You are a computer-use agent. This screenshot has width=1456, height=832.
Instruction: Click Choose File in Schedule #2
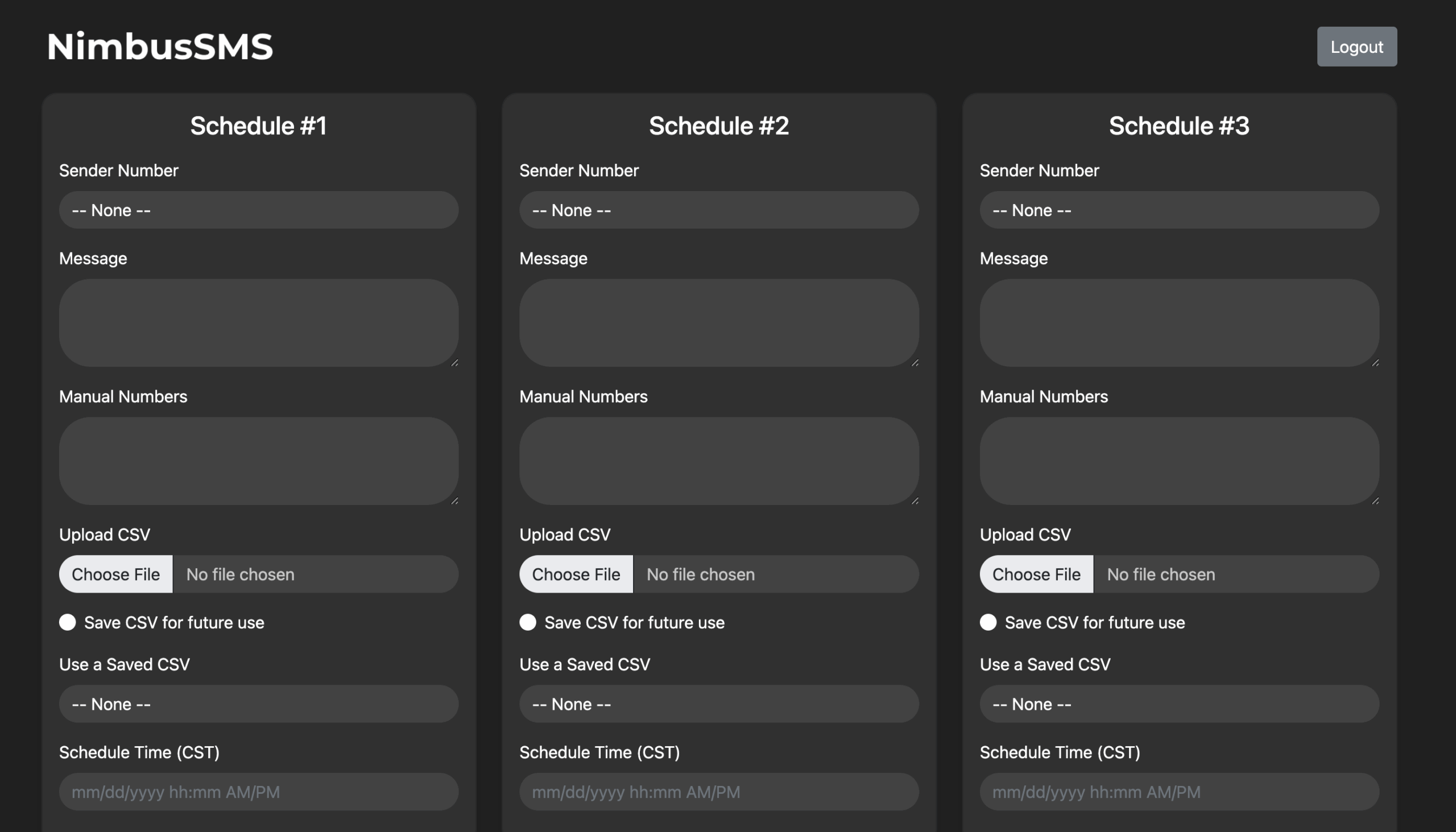click(576, 574)
